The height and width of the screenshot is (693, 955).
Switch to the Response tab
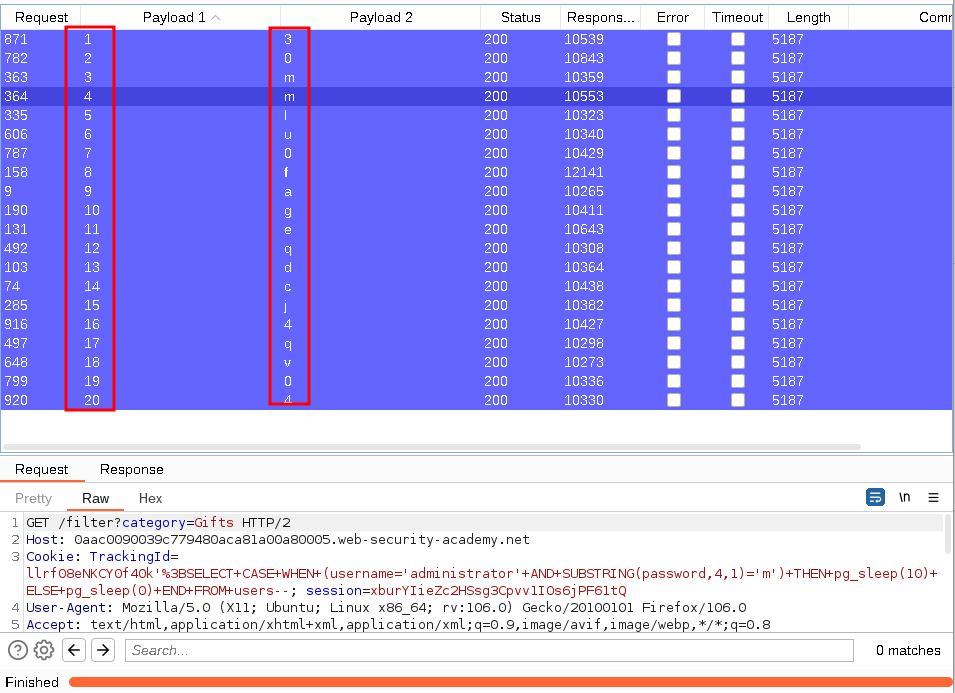point(132,470)
